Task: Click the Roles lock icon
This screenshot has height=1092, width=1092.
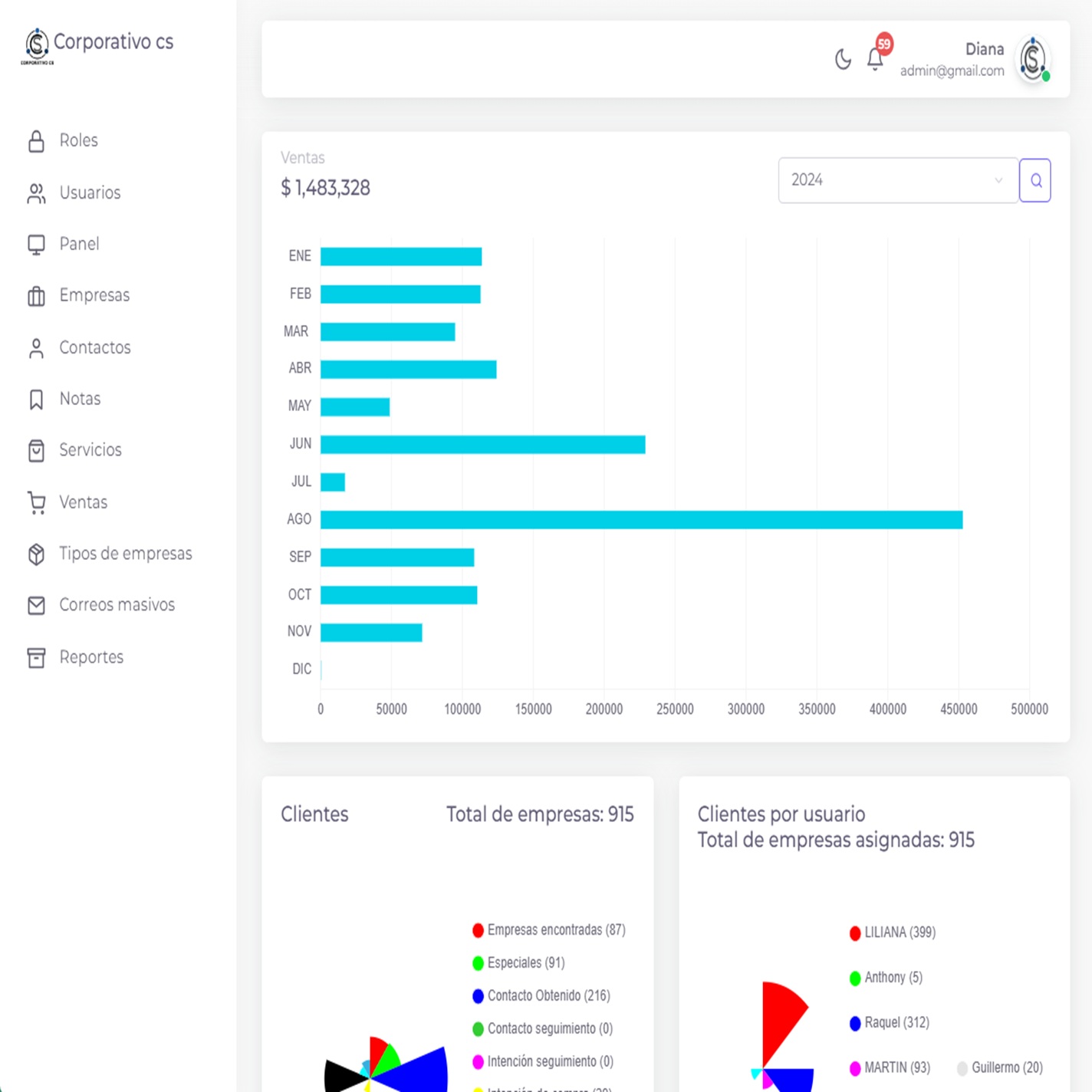Action: click(x=36, y=141)
